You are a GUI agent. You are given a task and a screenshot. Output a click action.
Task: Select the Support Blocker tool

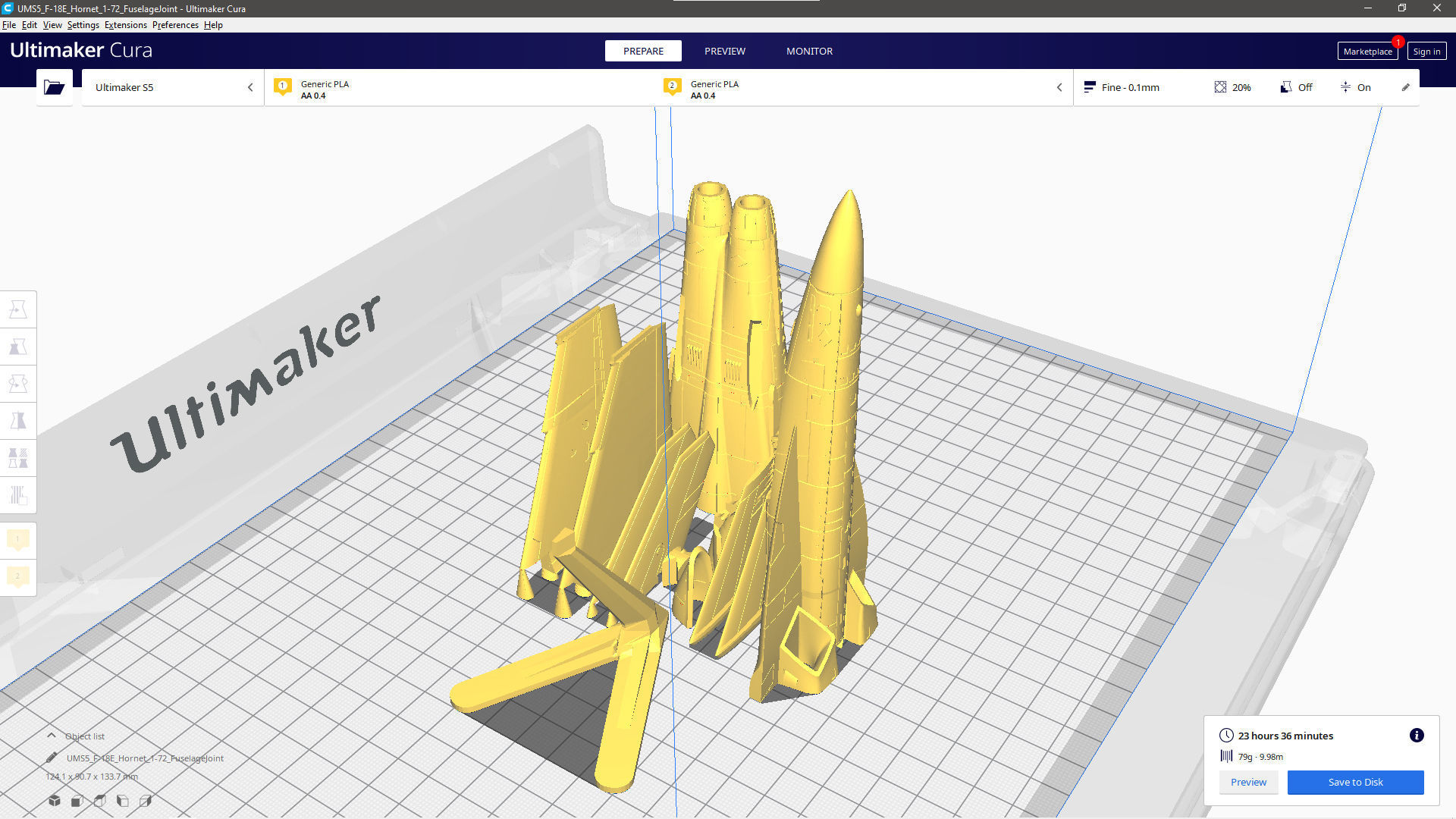(18, 495)
